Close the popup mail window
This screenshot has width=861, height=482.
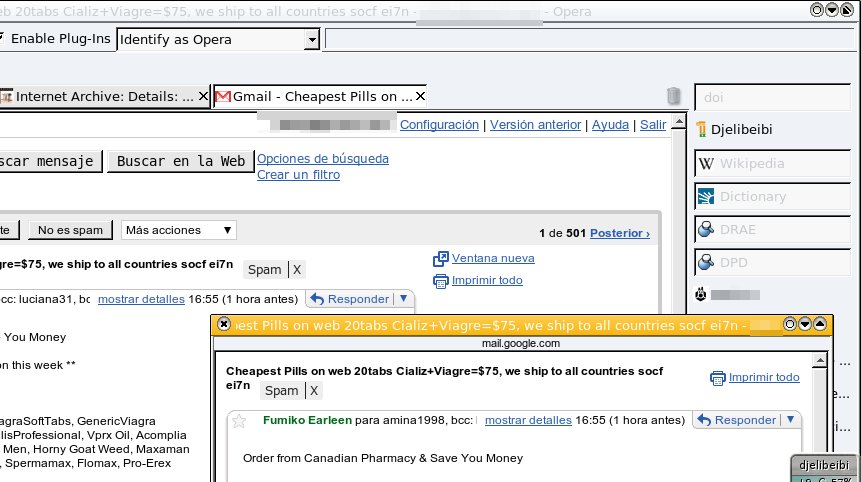pyautogui.click(x=223, y=324)
